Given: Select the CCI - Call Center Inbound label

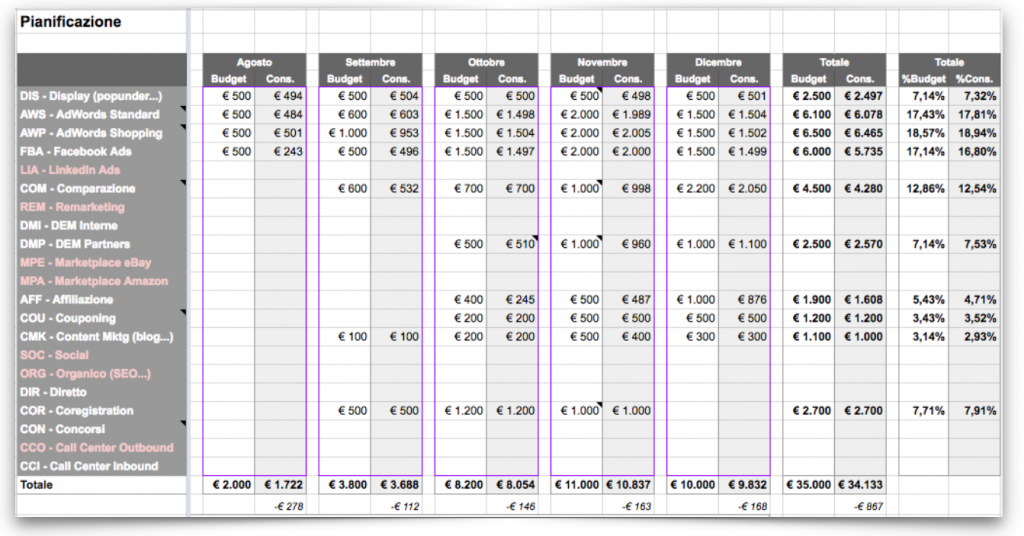Looking at the screenshot, I should coord(89,466).
